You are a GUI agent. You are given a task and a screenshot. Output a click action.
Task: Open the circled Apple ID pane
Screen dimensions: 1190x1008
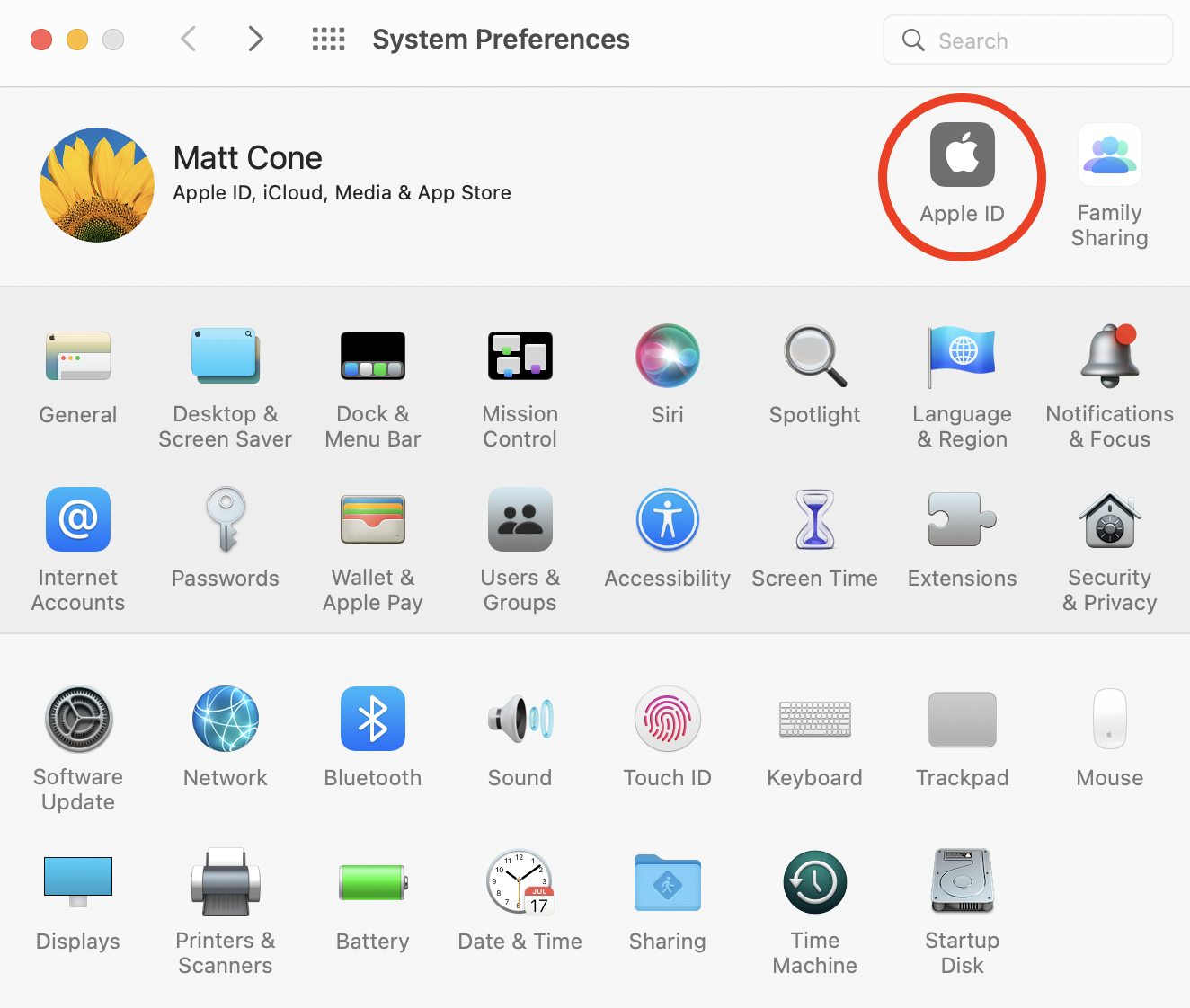click(x=962, y=155)
